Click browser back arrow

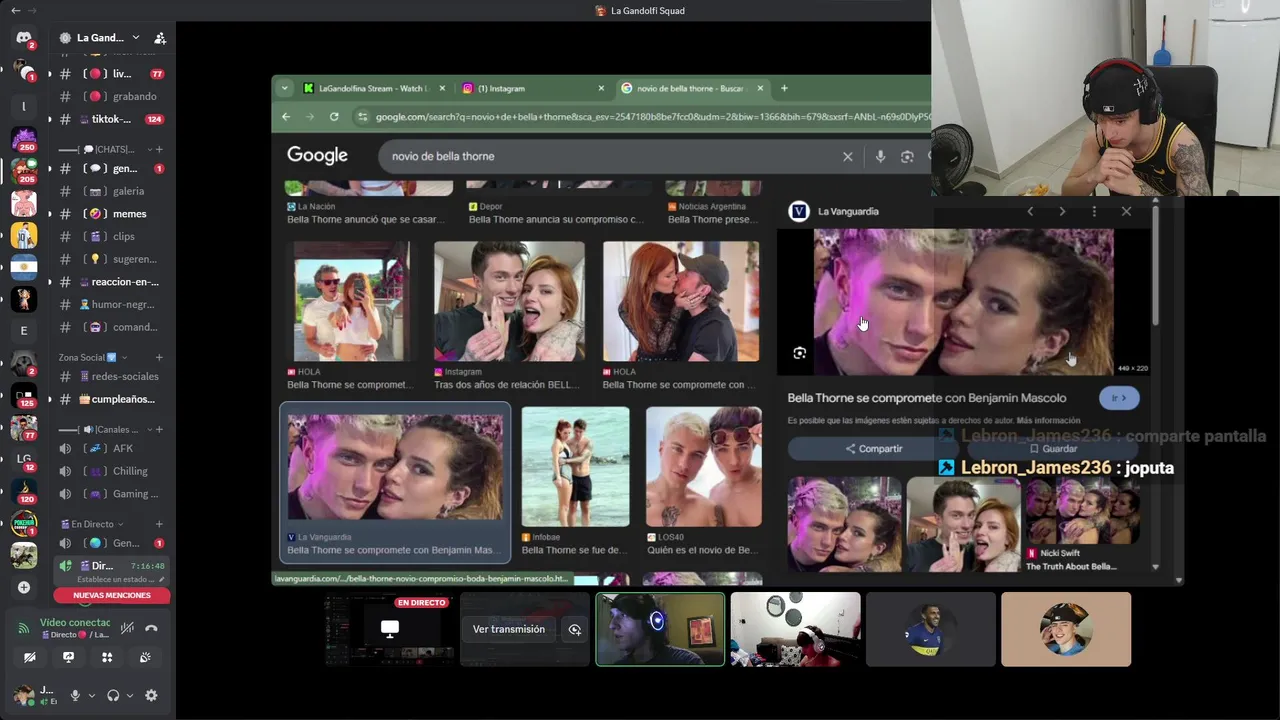(x=286, y=117)
